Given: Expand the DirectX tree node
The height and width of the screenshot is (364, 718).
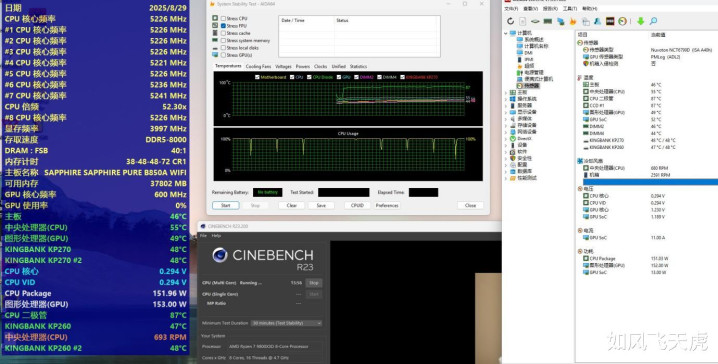Looking at the screenshot, I should pos(506,138).
